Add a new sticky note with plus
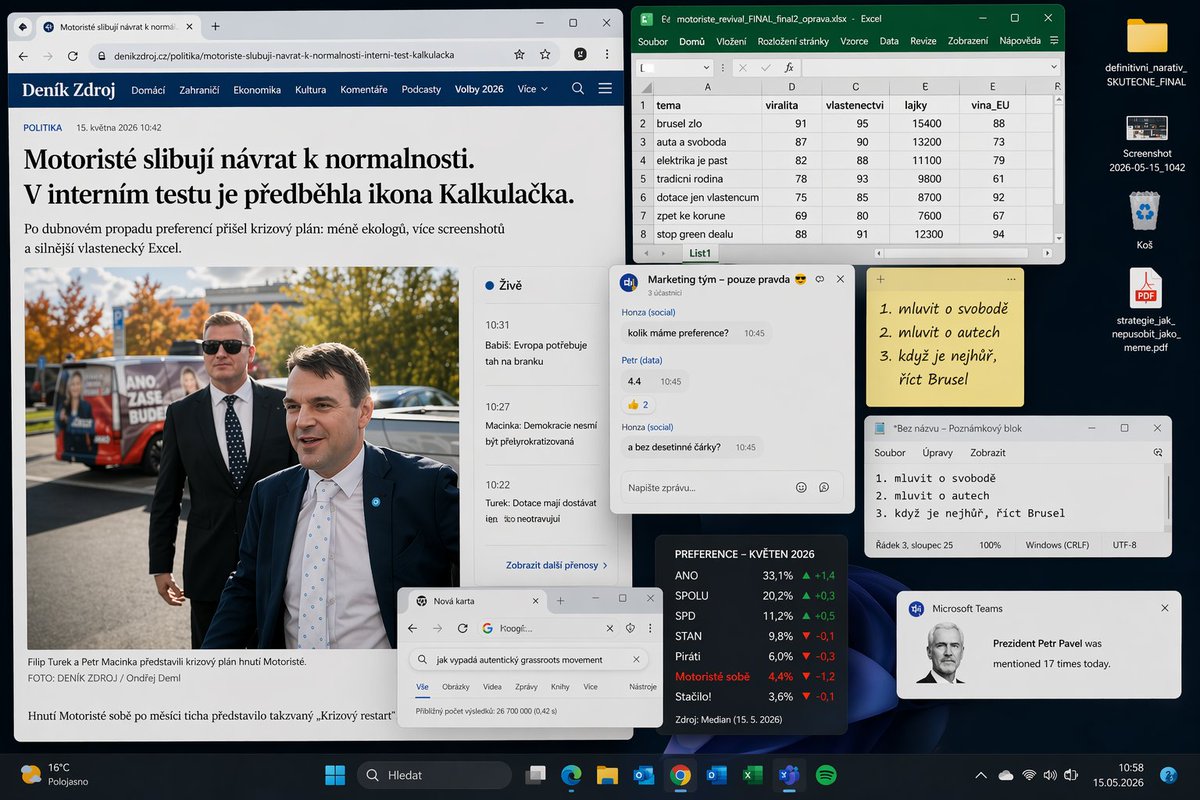The width and height of the screenshot is (1200, 800). point(881,279)
